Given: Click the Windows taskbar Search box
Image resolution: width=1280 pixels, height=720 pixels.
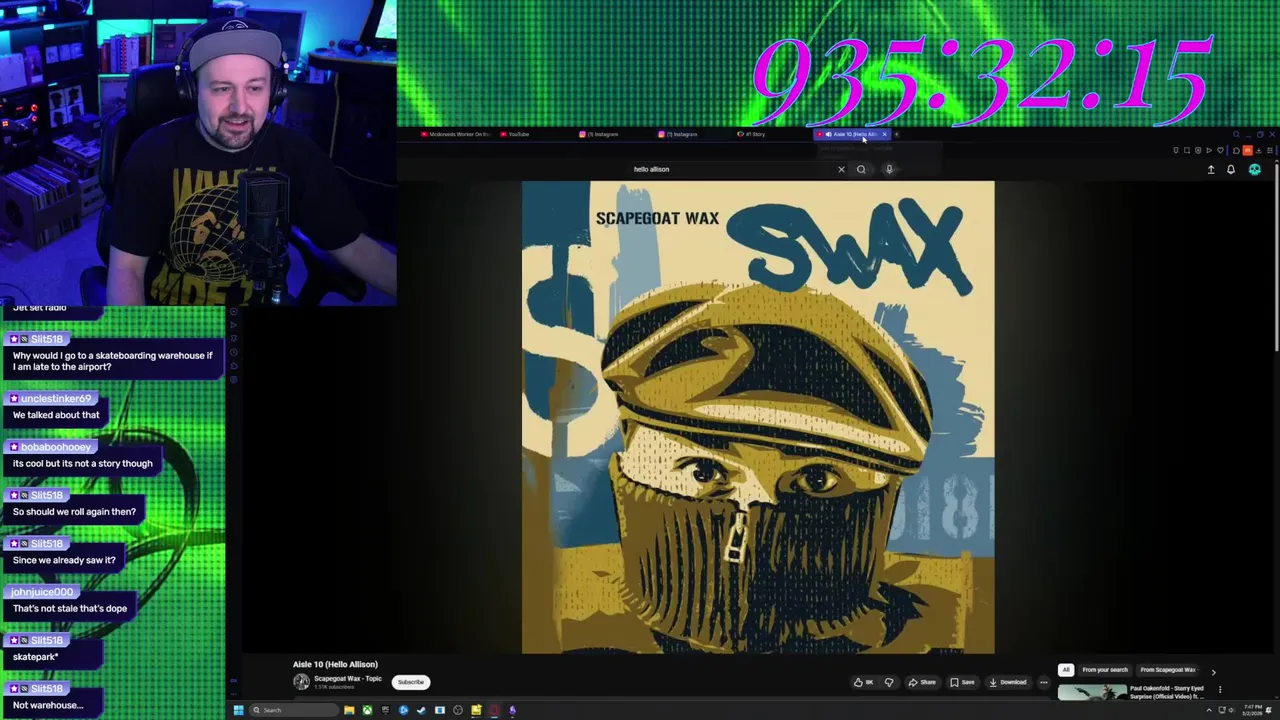Looking at the screenshot, I should (293, 710).
